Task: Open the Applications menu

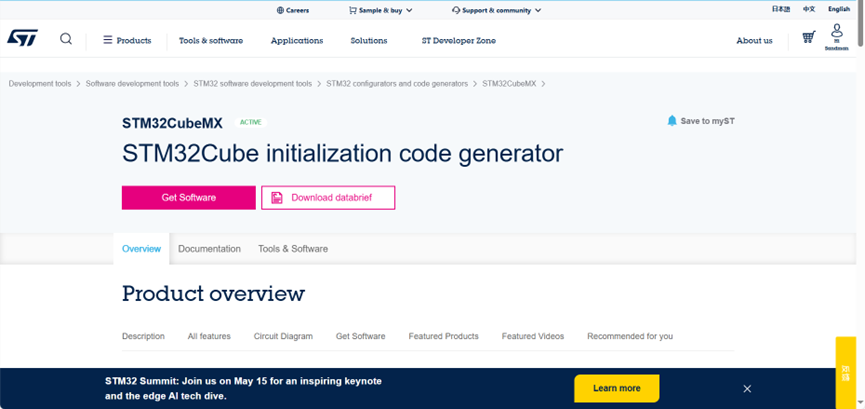Action: pyautogui.click(x=297, y=40)
